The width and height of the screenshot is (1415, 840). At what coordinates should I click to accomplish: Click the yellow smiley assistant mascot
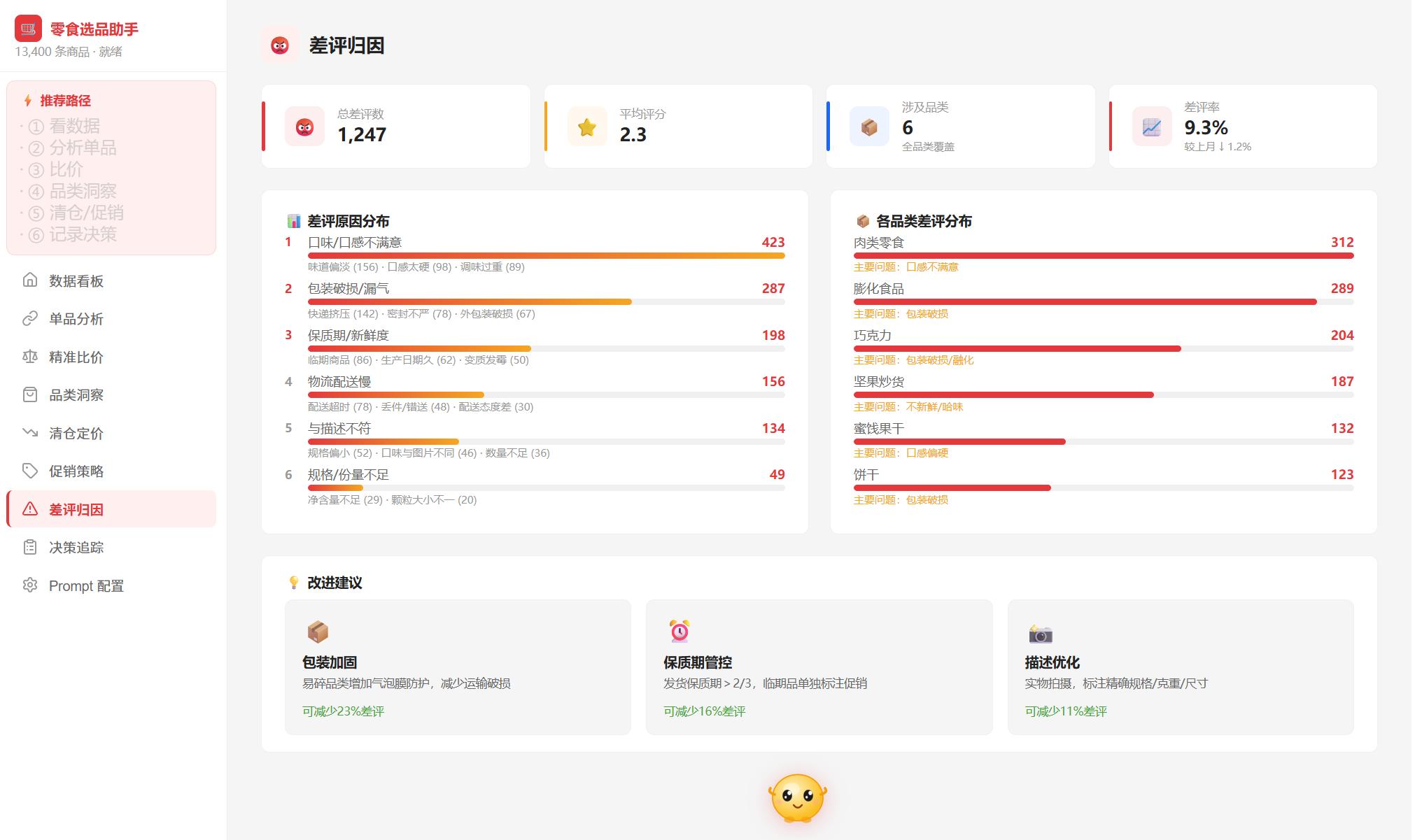(798, 798)
